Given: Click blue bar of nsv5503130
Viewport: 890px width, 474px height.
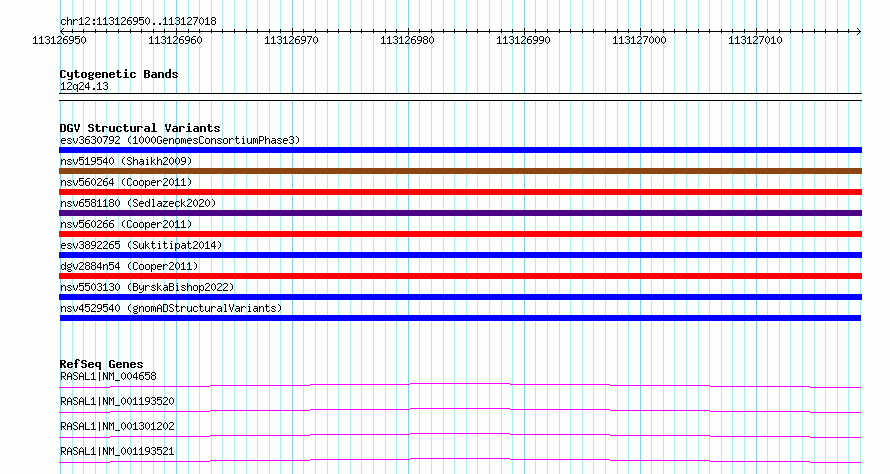Looking at the screenshot, I should (x=460, y=297).
